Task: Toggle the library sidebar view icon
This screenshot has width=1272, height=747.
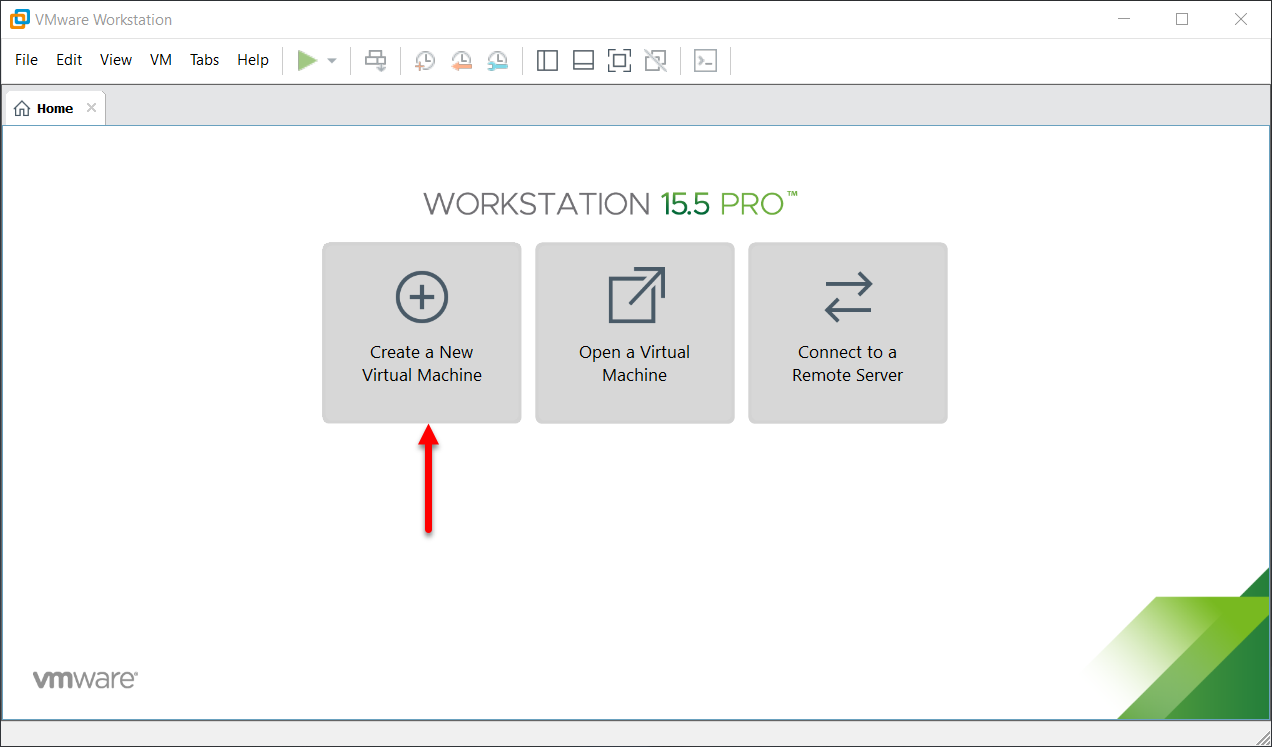Action: [x=547, y=61]
